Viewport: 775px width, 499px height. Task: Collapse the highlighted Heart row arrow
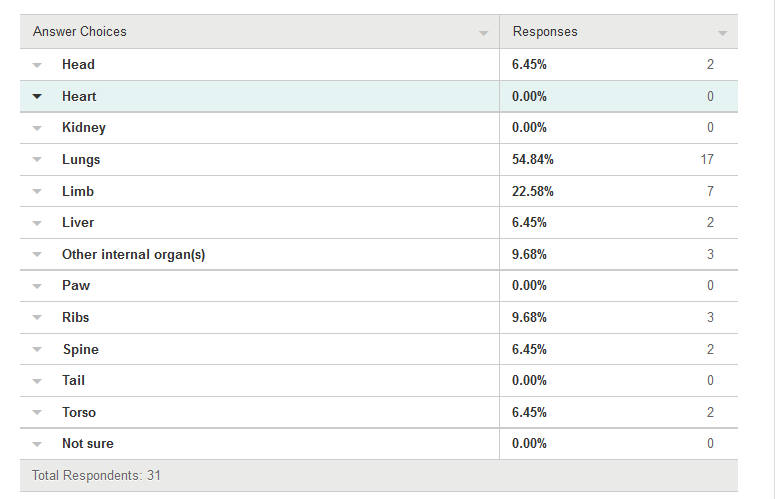coord(37,96)
